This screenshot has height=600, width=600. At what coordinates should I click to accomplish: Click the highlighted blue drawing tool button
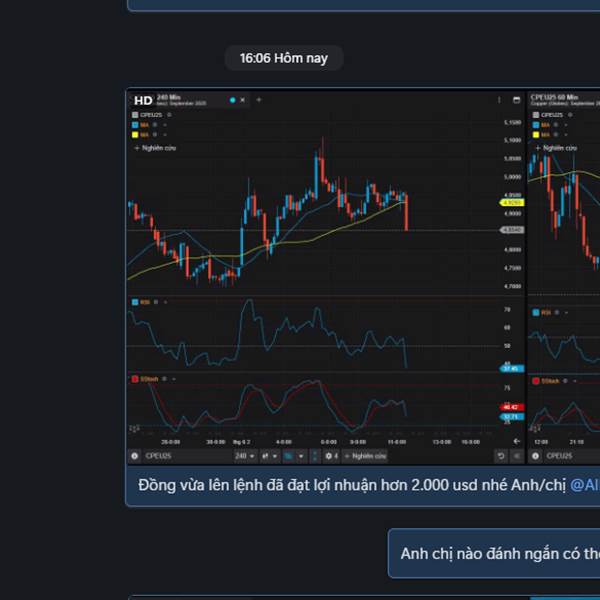tap(289, 456)
